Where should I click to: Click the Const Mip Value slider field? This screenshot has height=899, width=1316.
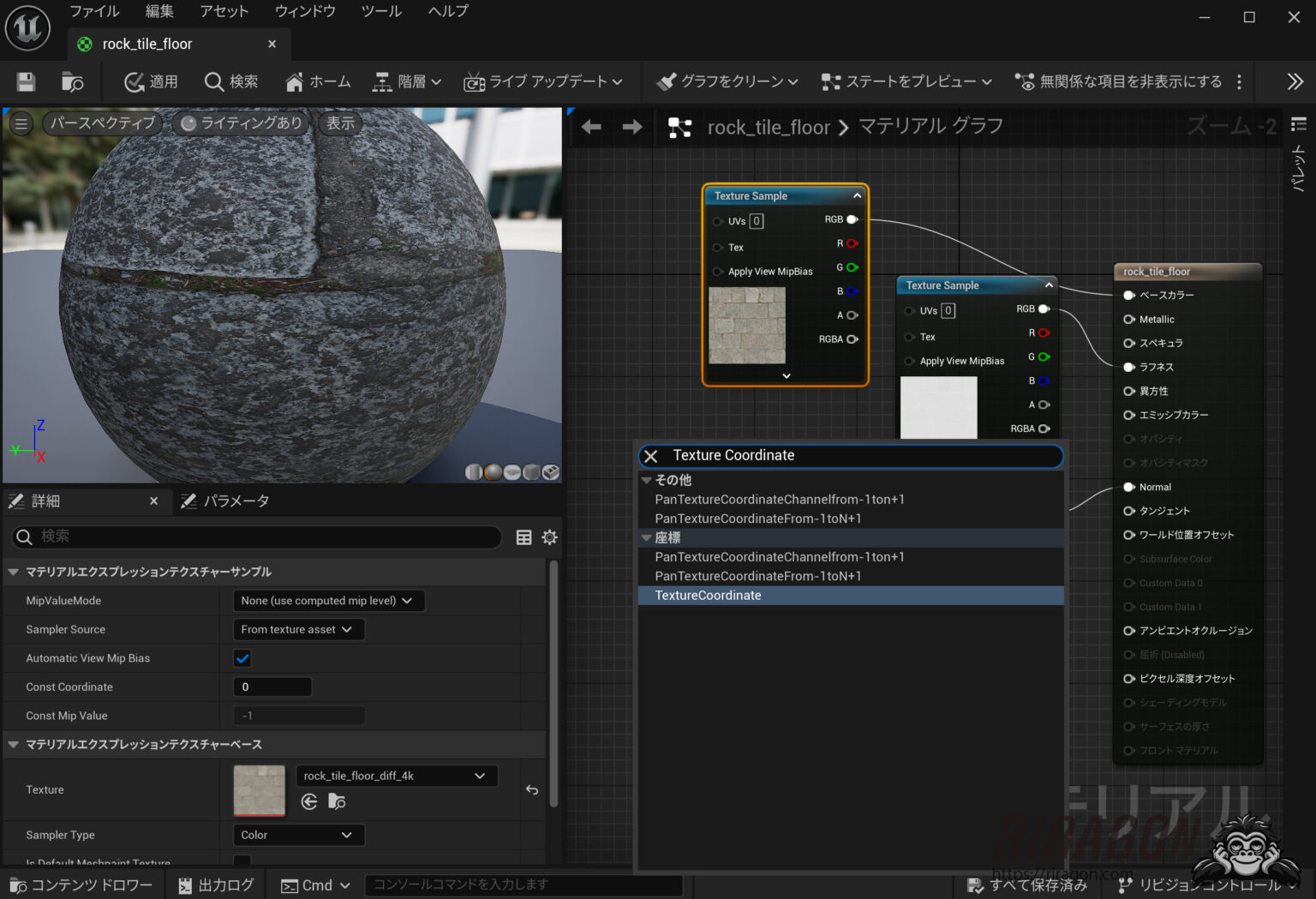tap(298, 716)
